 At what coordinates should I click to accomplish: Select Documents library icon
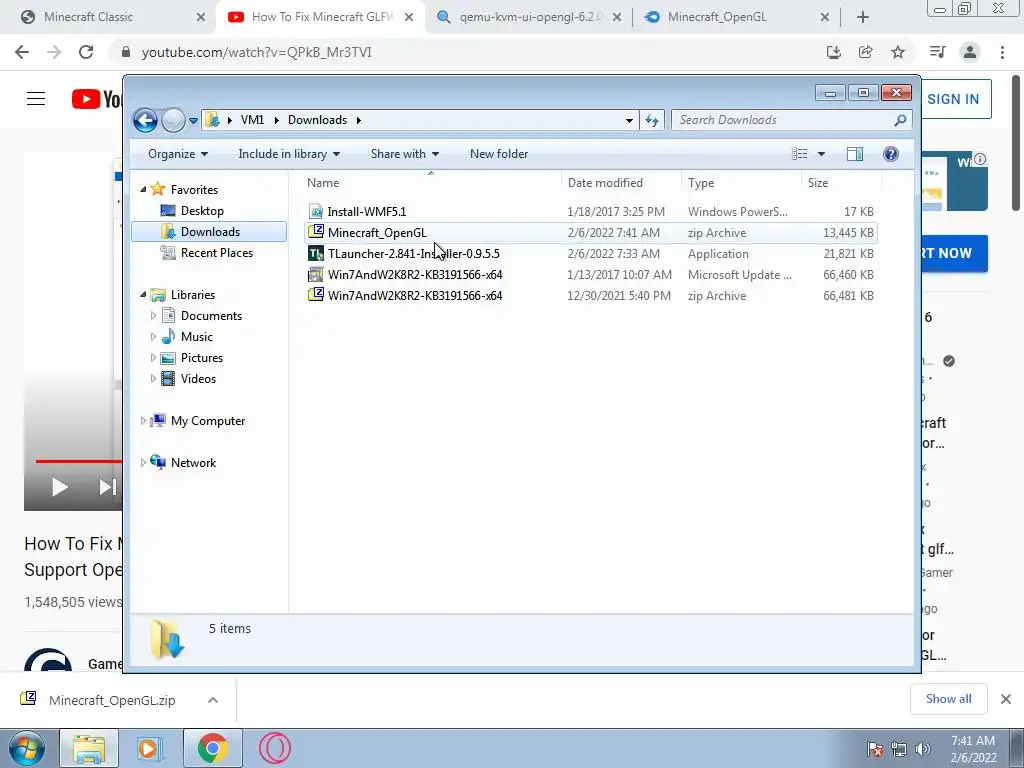click(168, 315)
